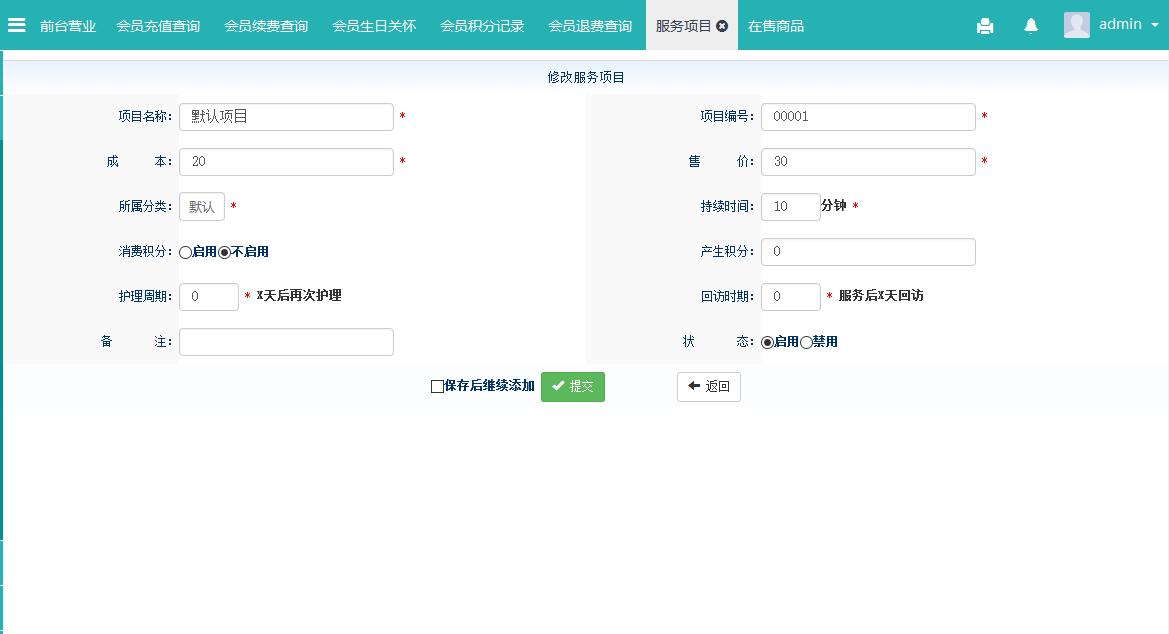Click the printer icon in header

[985, 26]
